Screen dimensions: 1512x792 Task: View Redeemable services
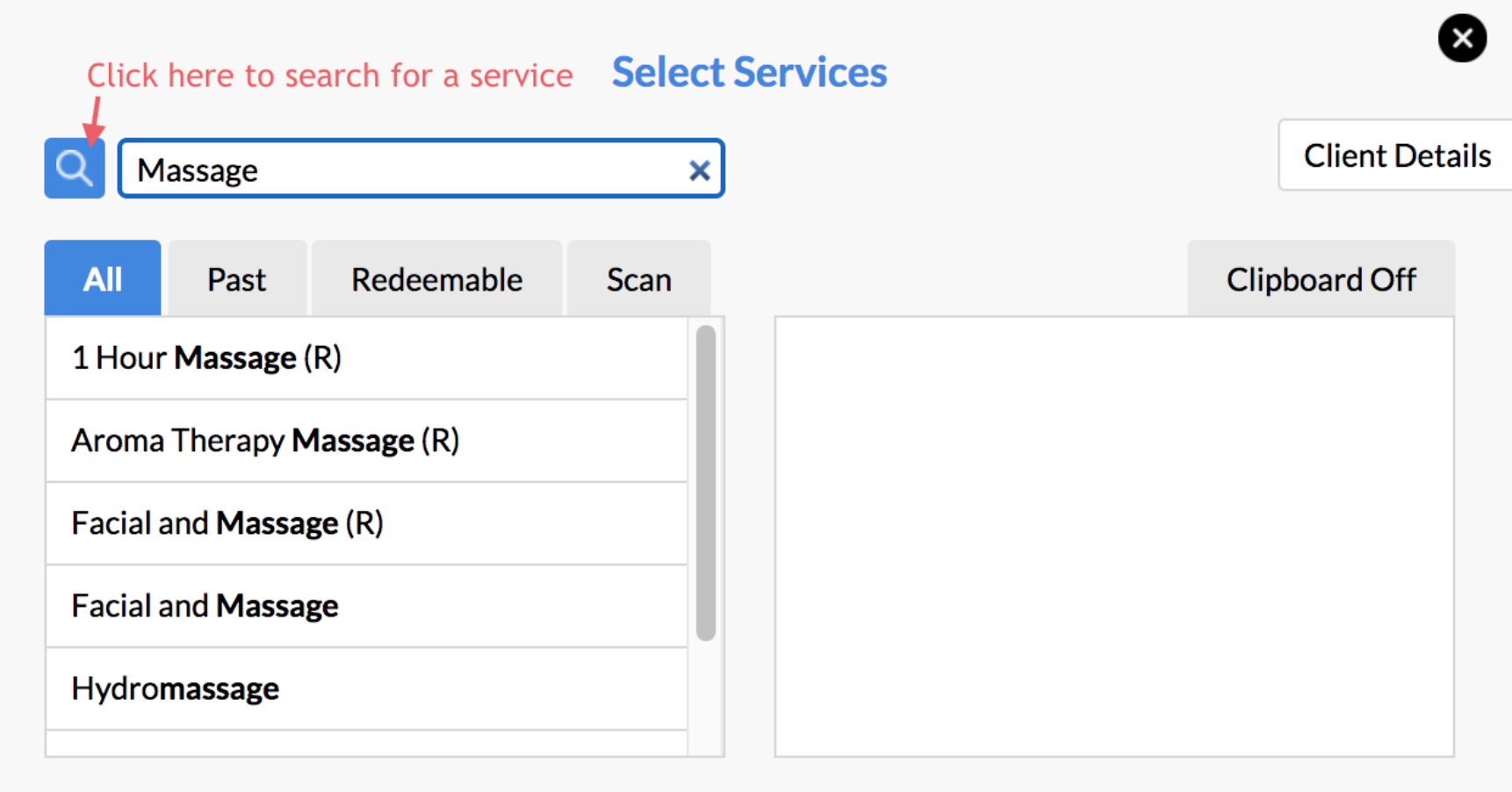click(436, 278)
